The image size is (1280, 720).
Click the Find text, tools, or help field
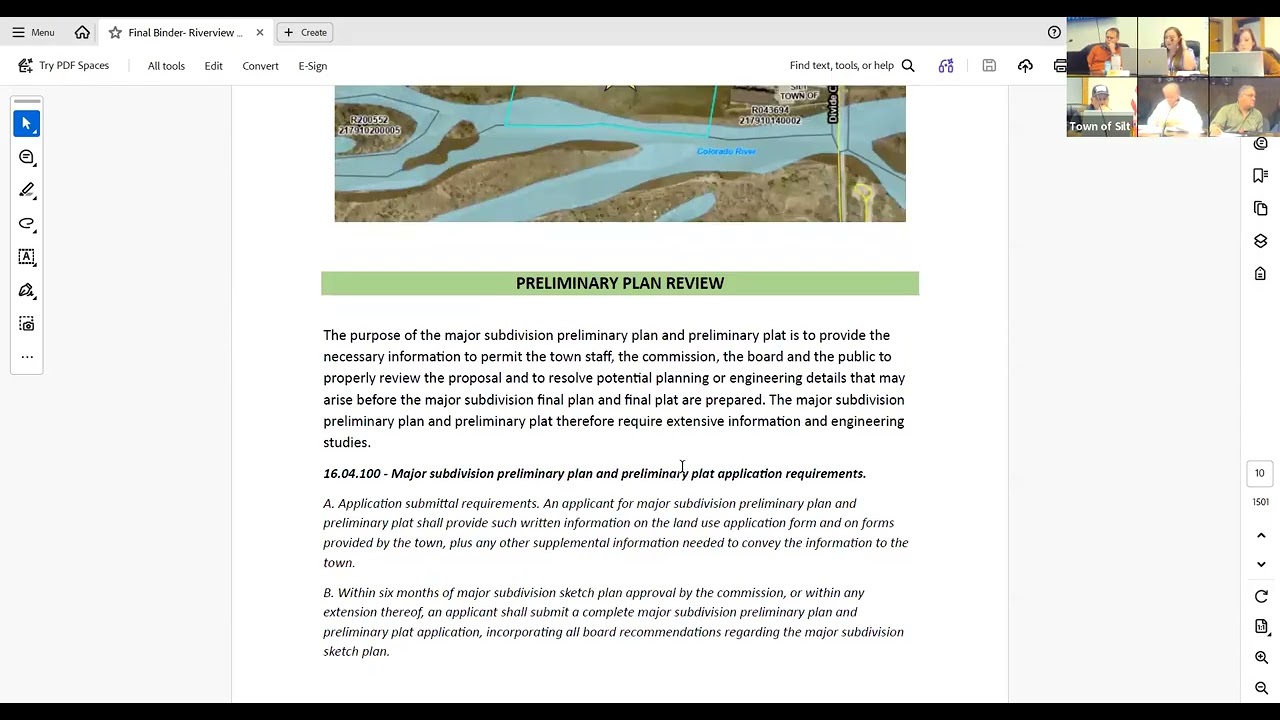coord(841,66)
